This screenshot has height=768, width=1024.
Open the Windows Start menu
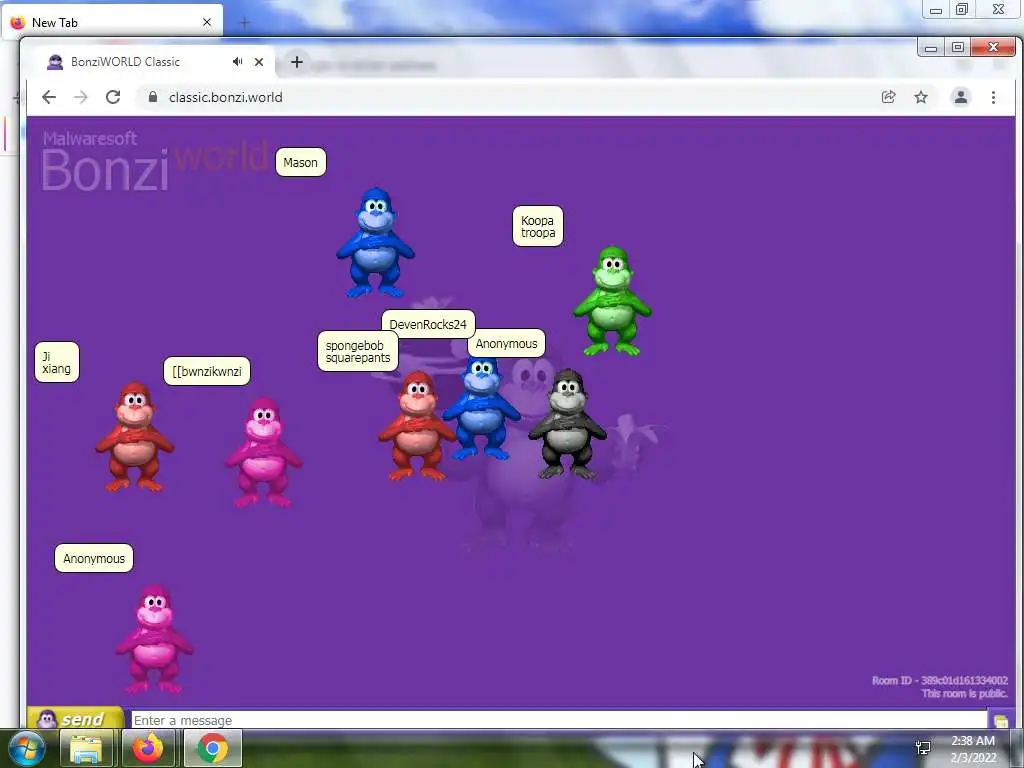[26, 748]
